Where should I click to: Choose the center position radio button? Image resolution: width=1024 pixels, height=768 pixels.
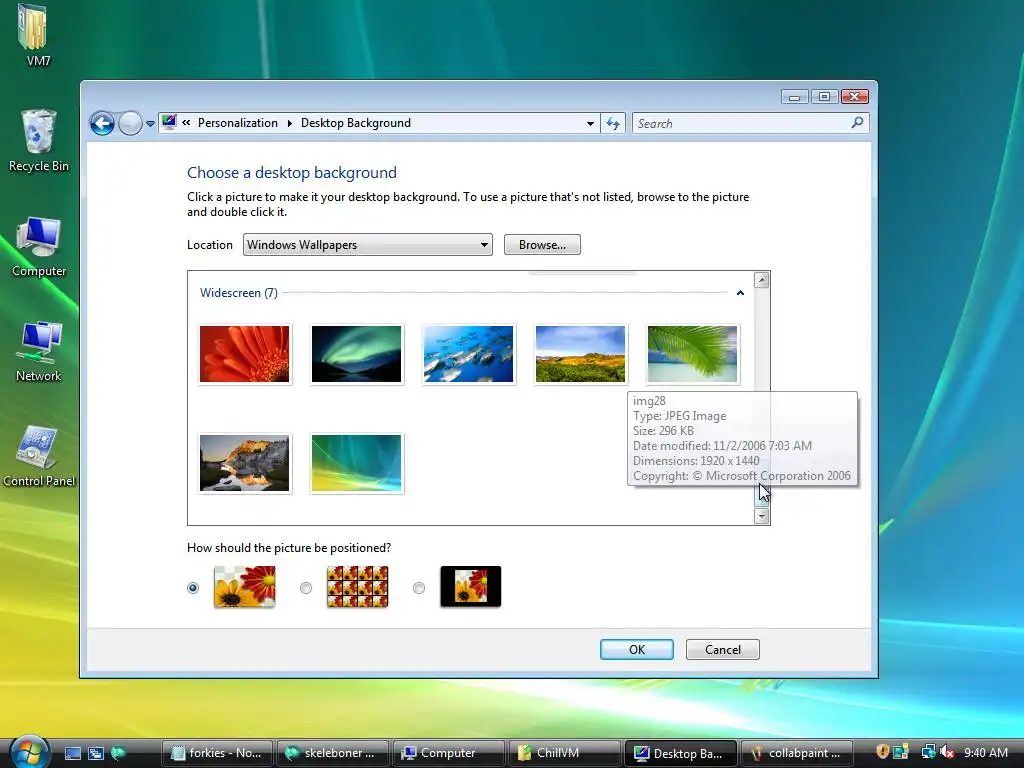[x=419, y=588]
